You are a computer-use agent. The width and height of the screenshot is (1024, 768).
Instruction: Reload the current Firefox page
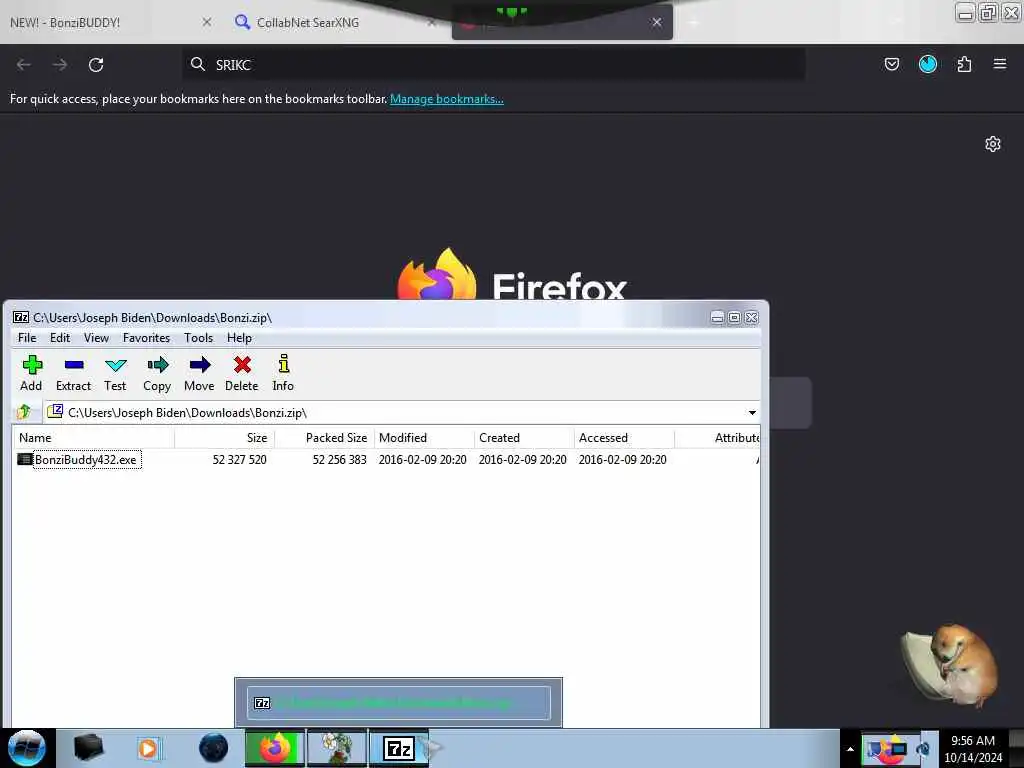coord(96,65)
